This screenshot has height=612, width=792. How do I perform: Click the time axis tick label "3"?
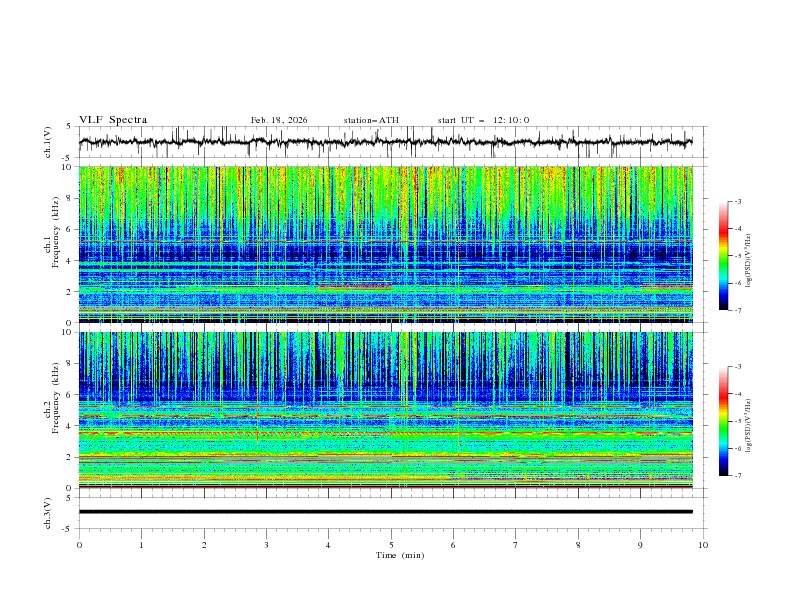coord(266,545)
